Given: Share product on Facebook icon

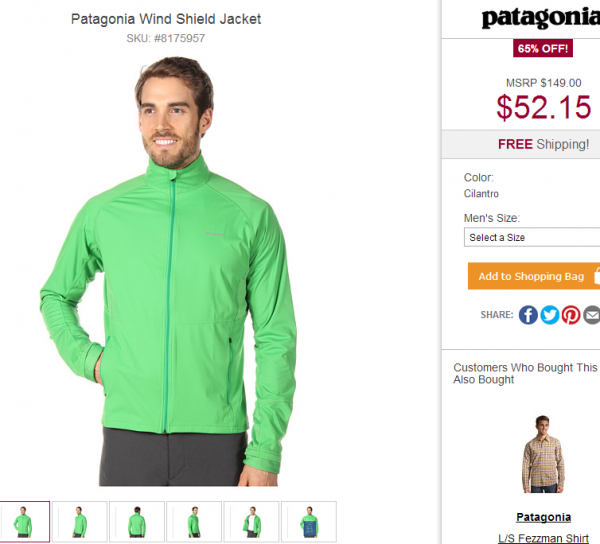Looking at the screenshot, I should coord(528,315).
